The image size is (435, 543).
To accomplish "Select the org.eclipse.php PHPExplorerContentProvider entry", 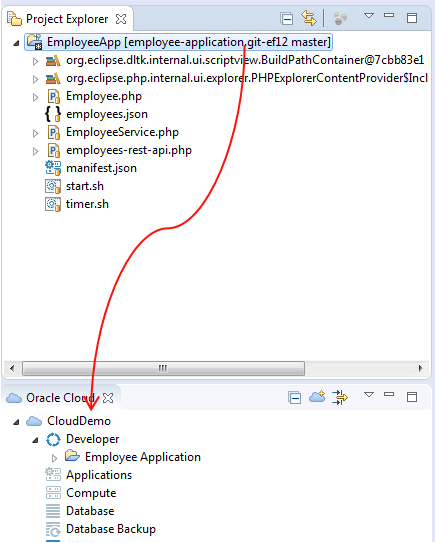I will [247, 78].
